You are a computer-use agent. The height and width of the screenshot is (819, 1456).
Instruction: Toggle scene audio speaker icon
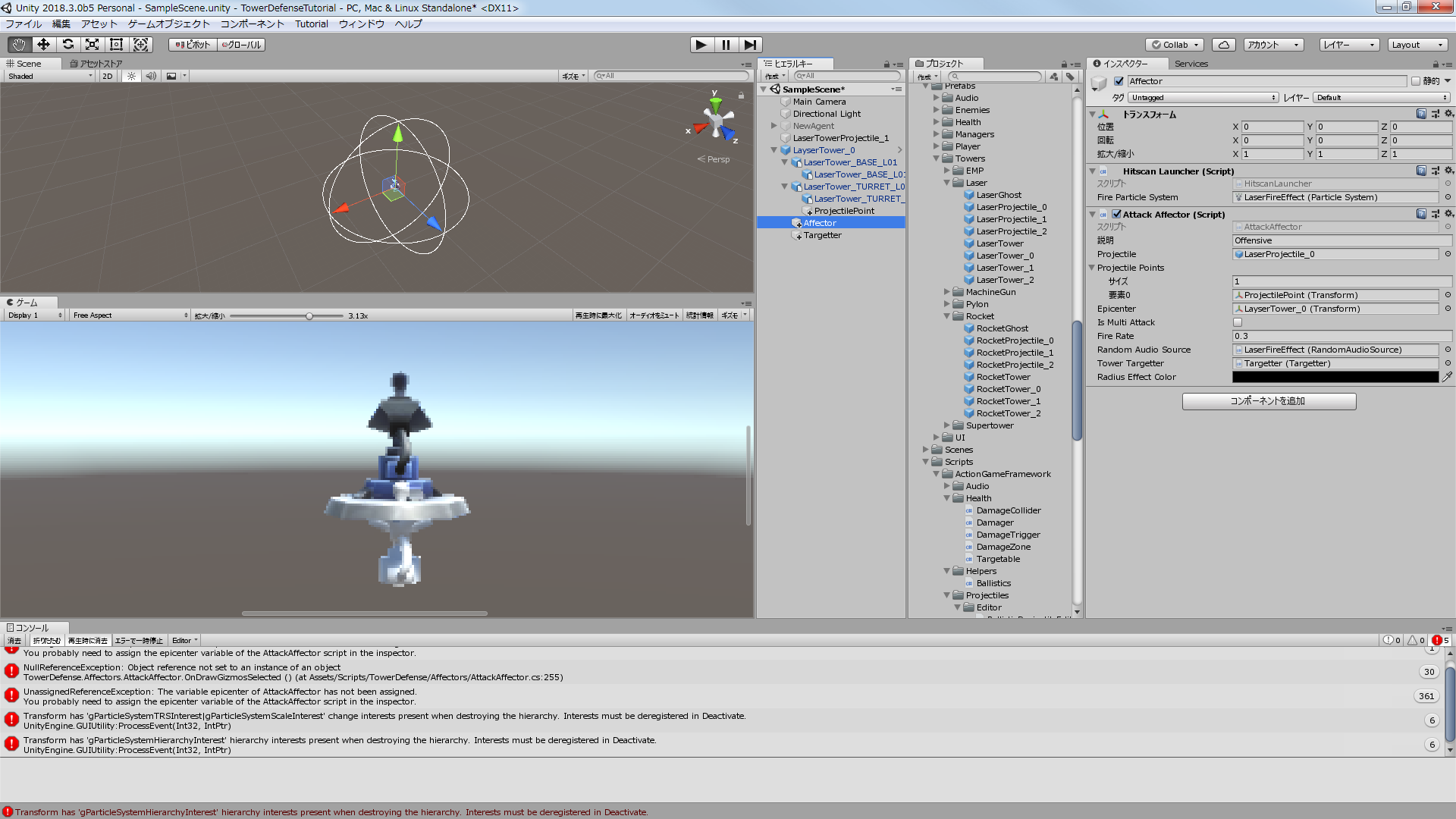click(x=151, y=76)
